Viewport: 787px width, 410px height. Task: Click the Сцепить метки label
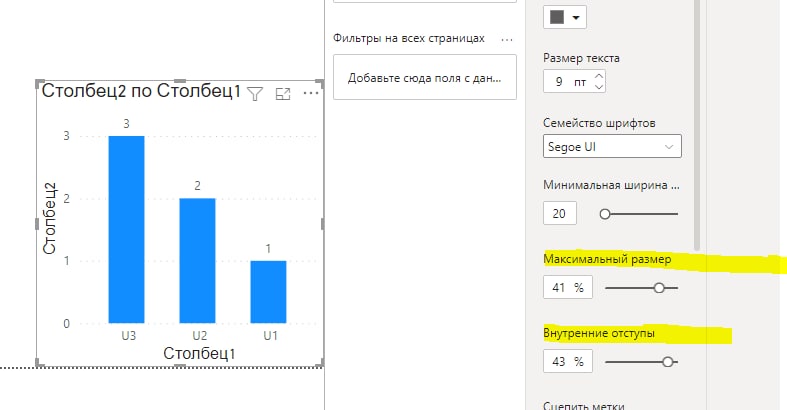click(584, 405)
